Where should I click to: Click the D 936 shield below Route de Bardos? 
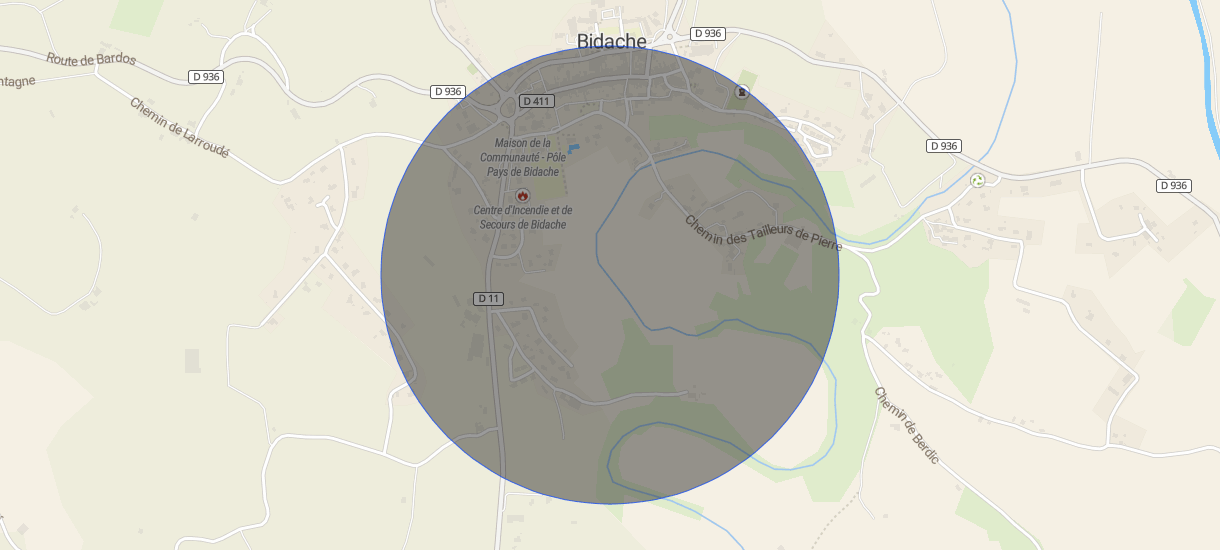point(204,76)
